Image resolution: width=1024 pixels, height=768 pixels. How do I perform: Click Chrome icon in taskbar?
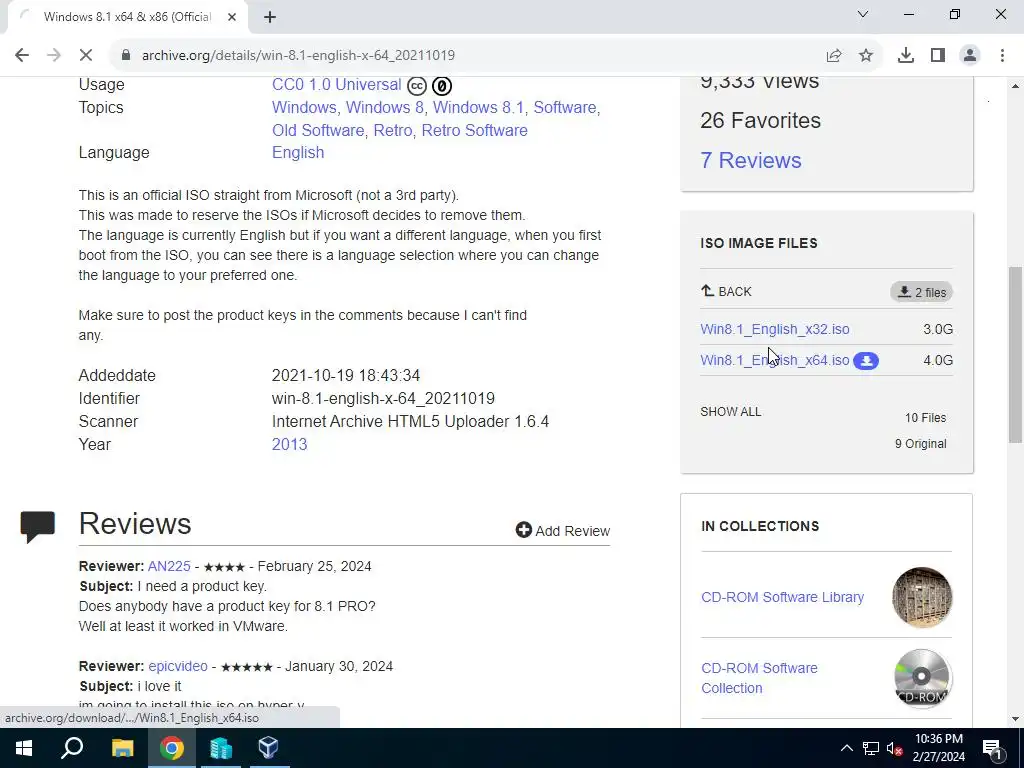click(x=172, y=748)
